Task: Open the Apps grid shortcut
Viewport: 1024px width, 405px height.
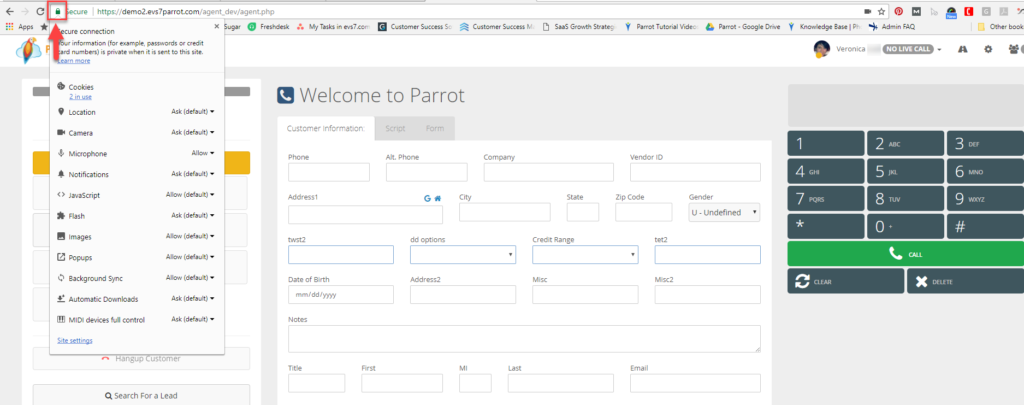Action: pos(21,27)
